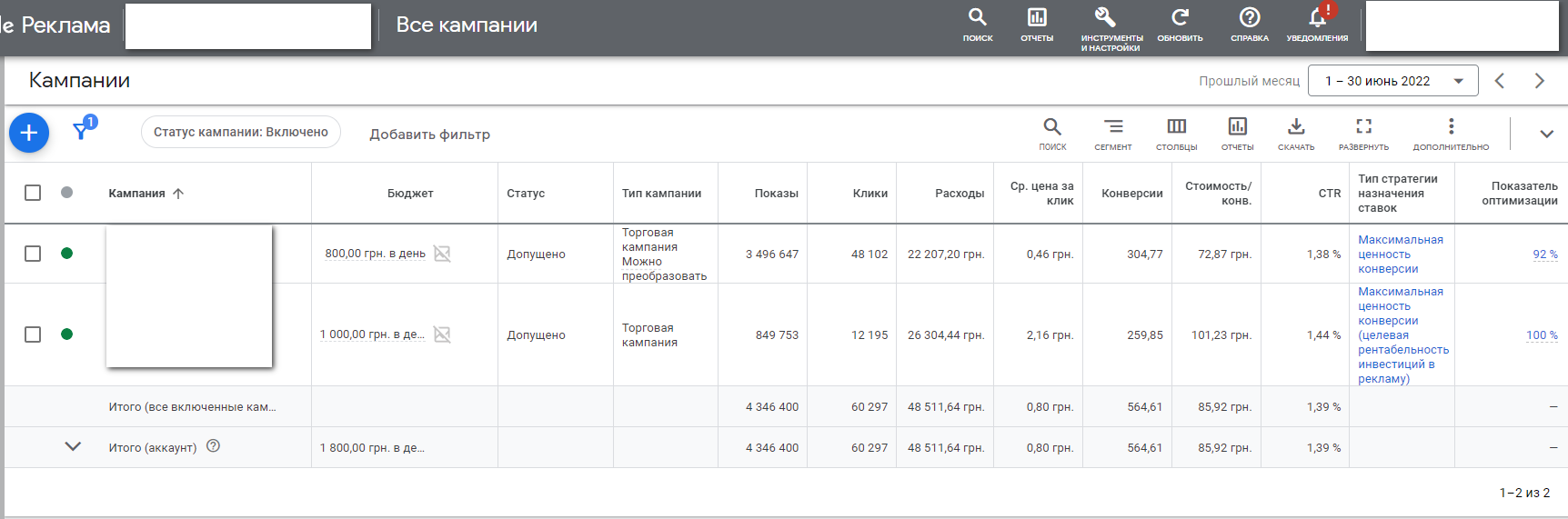Click the Итого (все включенные кам… row label
Screen dimensions: 1568x519
click(193, 407)
